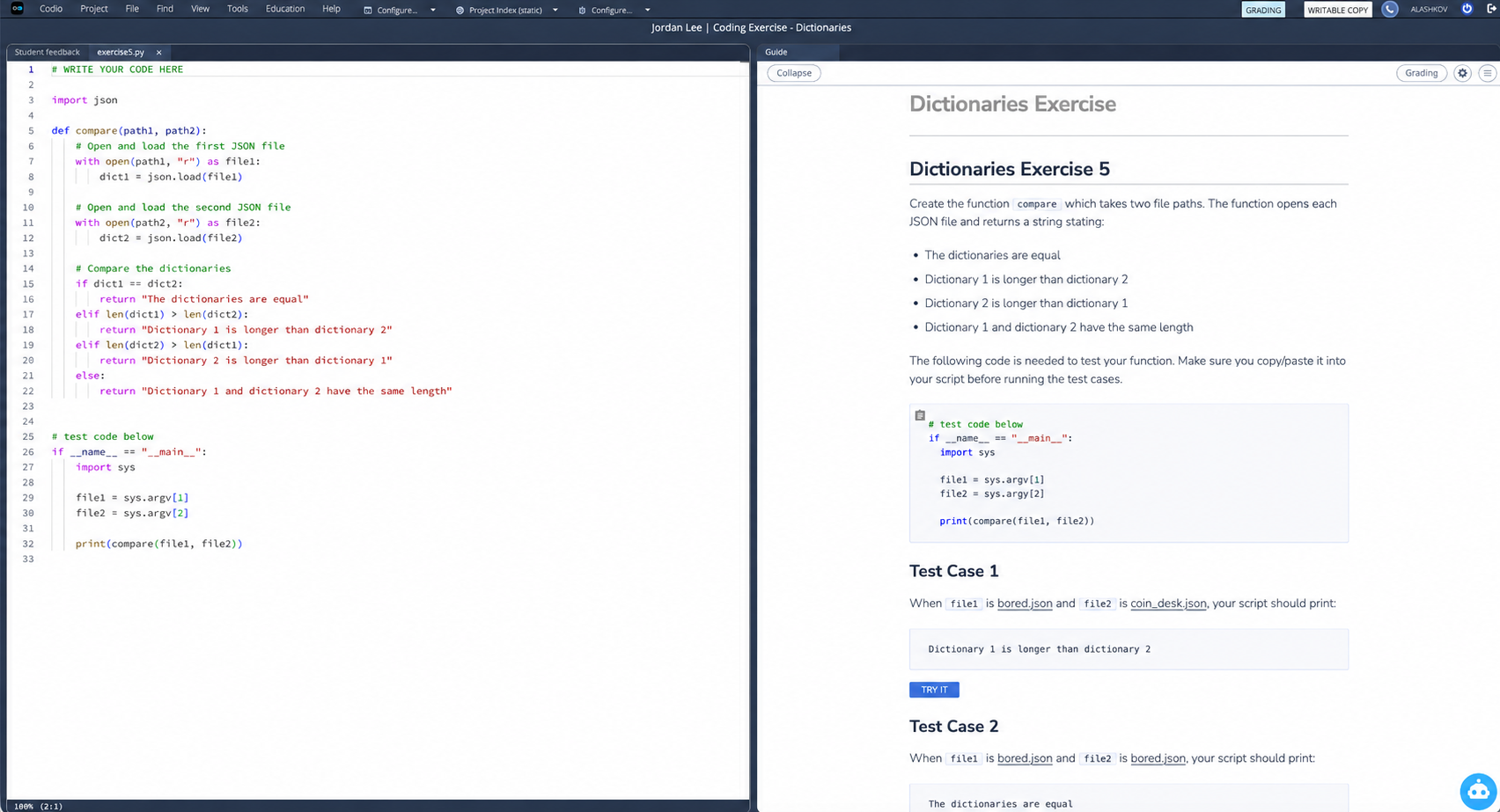This screenshot has height=812, width=1500.
Task: Open the Help menu
Action: point(331,9)
